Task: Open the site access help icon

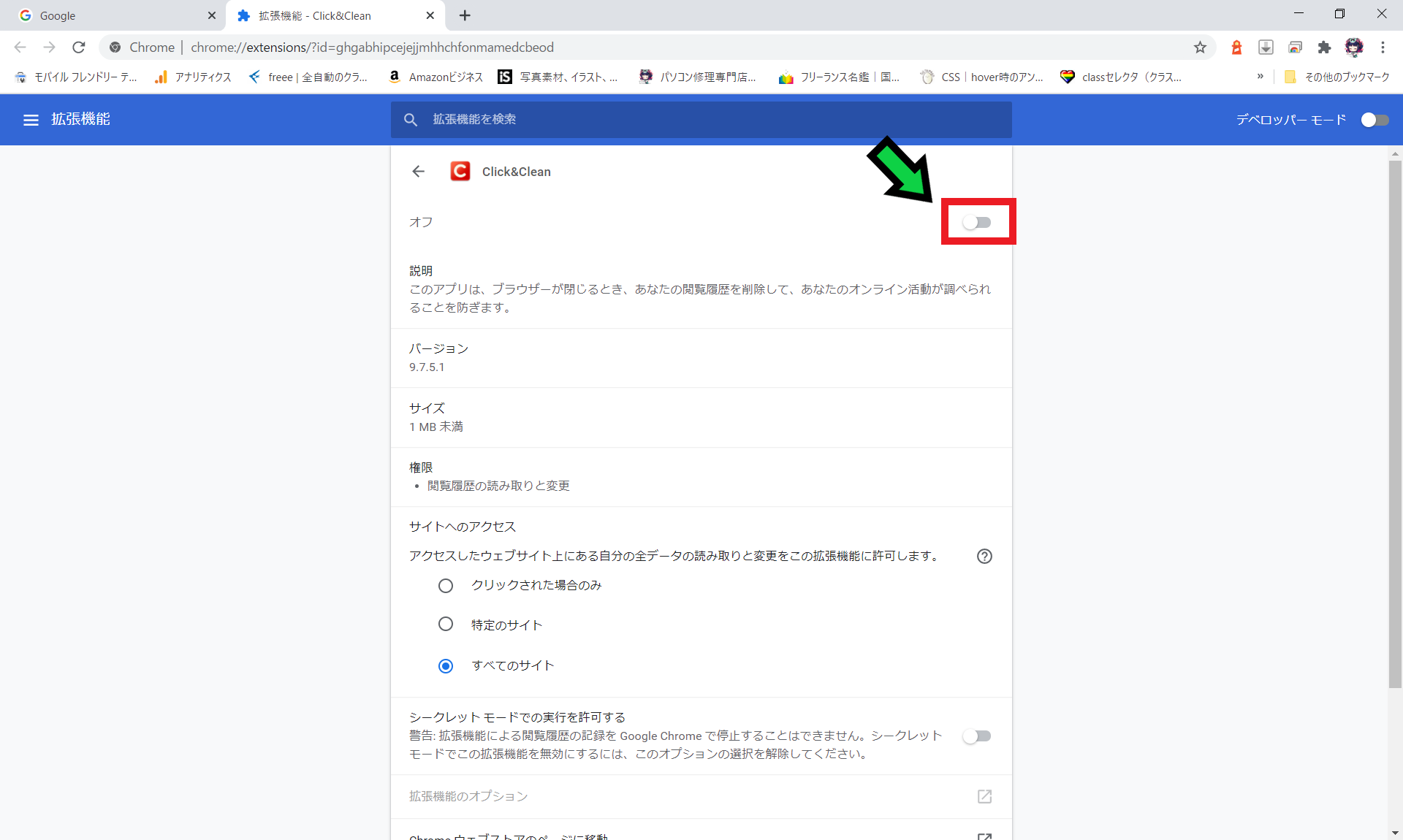Action: click(x=984, y=557)
